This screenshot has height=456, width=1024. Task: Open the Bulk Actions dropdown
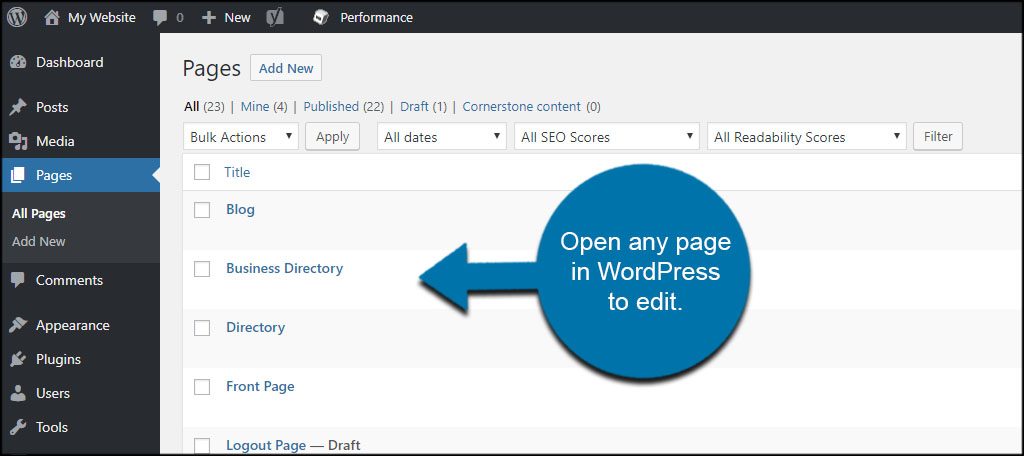pyautogui.click(x=241, y=137)
